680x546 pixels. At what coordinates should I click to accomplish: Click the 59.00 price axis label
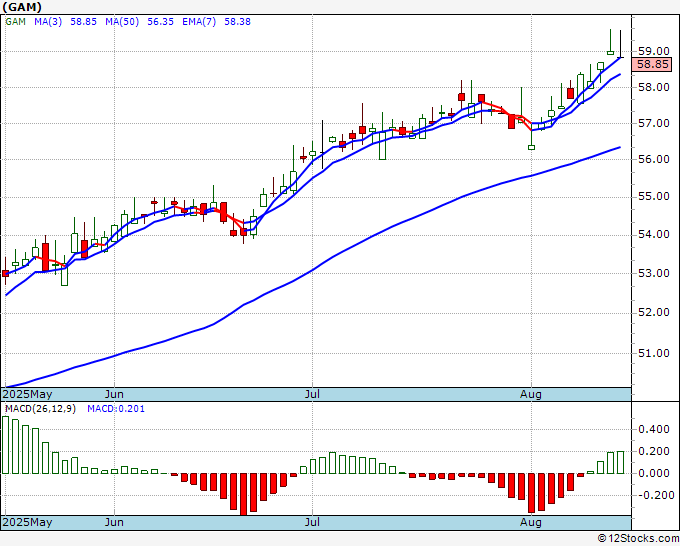tap(654, 51)
